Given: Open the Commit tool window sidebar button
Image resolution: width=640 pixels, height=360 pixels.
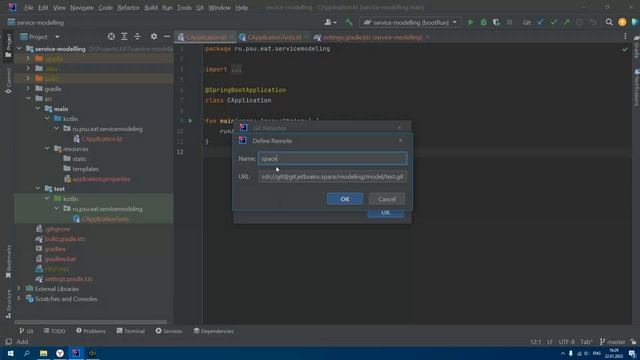Looking at the screenshot, I should point(8,80).
